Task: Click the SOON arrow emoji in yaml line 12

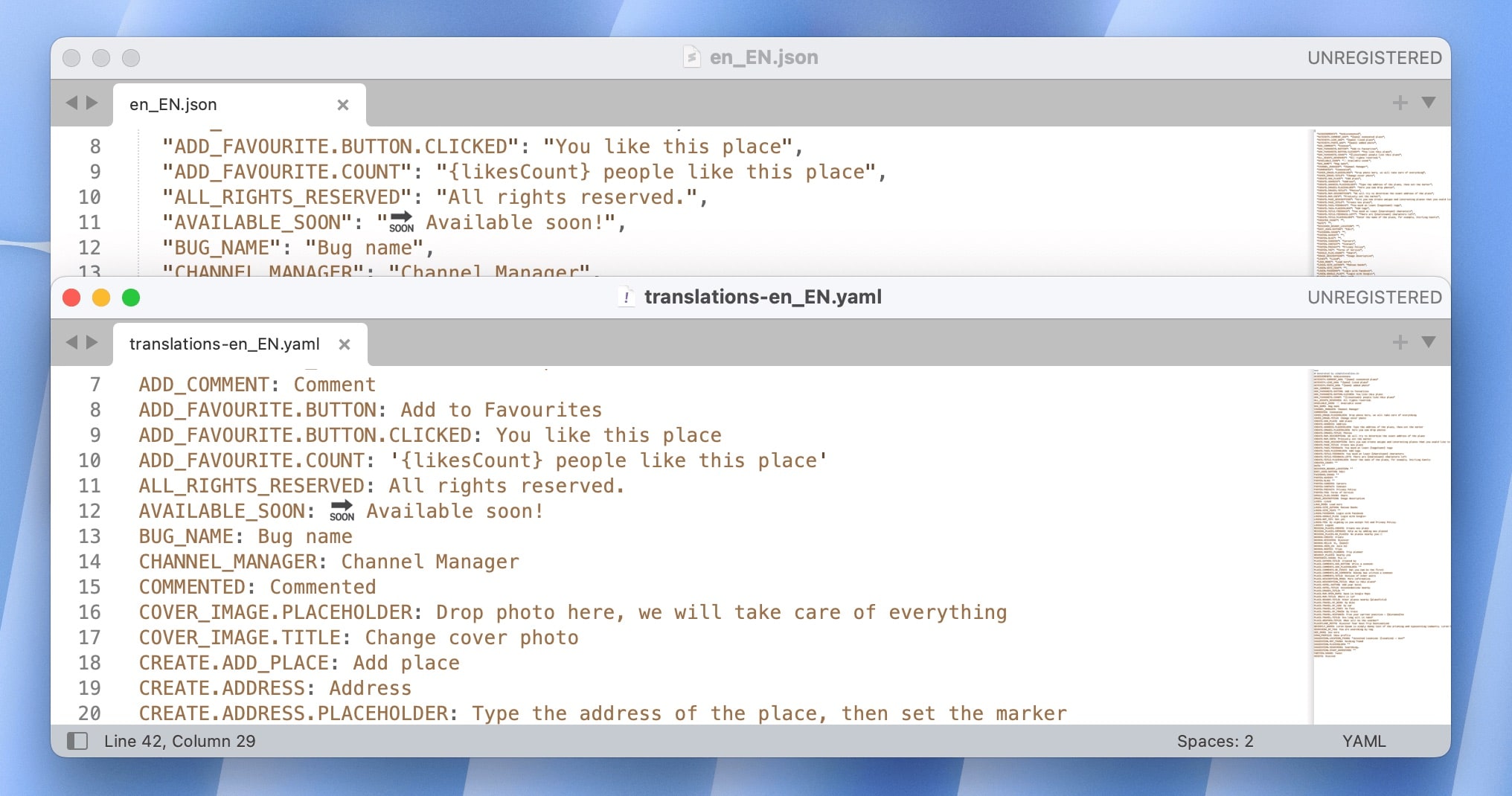Action: tap(342, 510)
